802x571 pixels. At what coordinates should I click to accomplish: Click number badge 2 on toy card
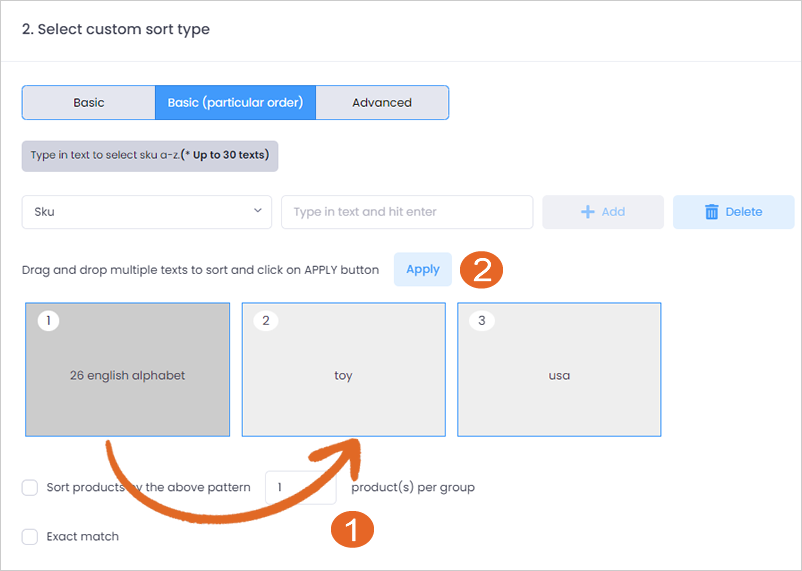(x=265, y=321)
